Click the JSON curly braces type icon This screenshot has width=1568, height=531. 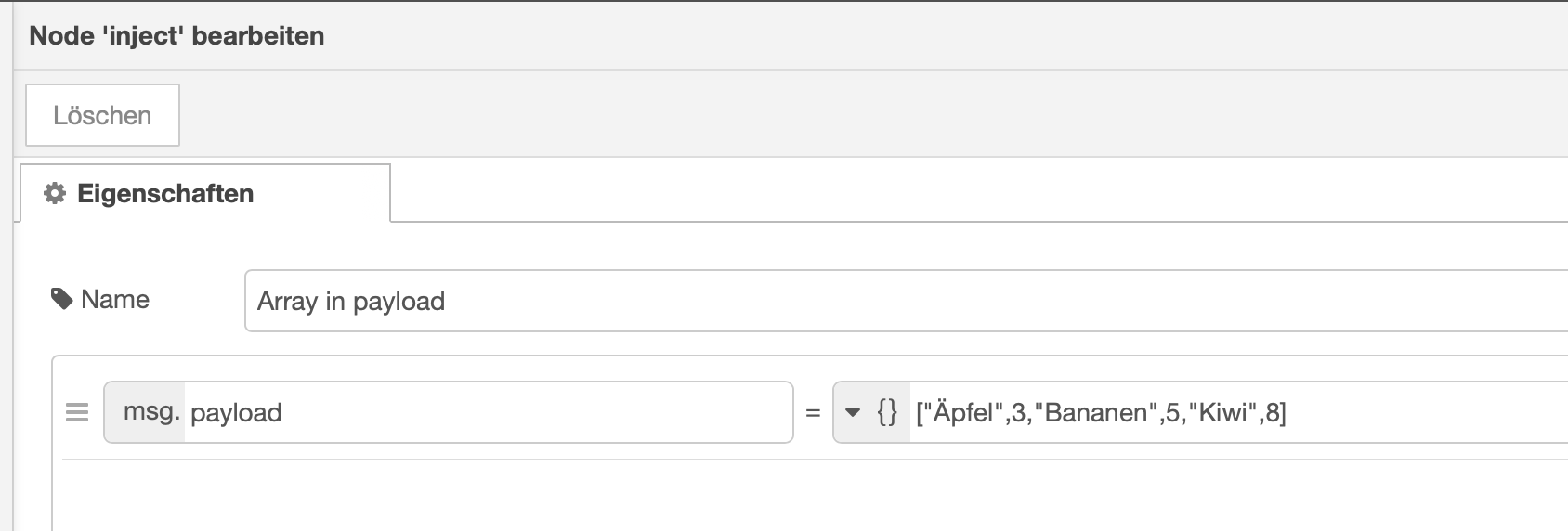click(887, 412)
